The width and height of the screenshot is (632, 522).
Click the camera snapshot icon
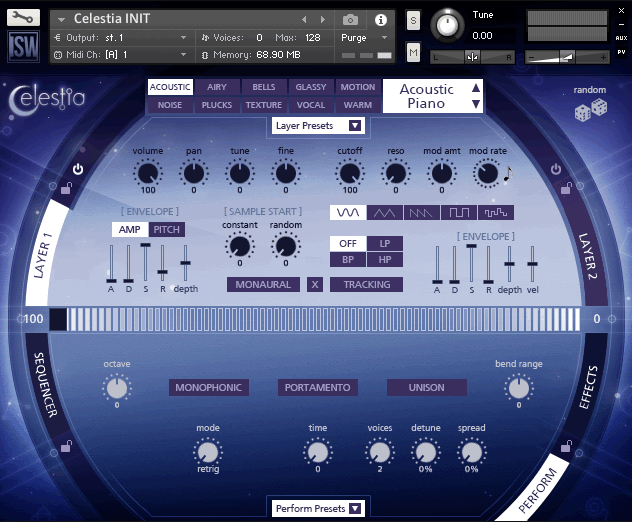pos(350,19)
